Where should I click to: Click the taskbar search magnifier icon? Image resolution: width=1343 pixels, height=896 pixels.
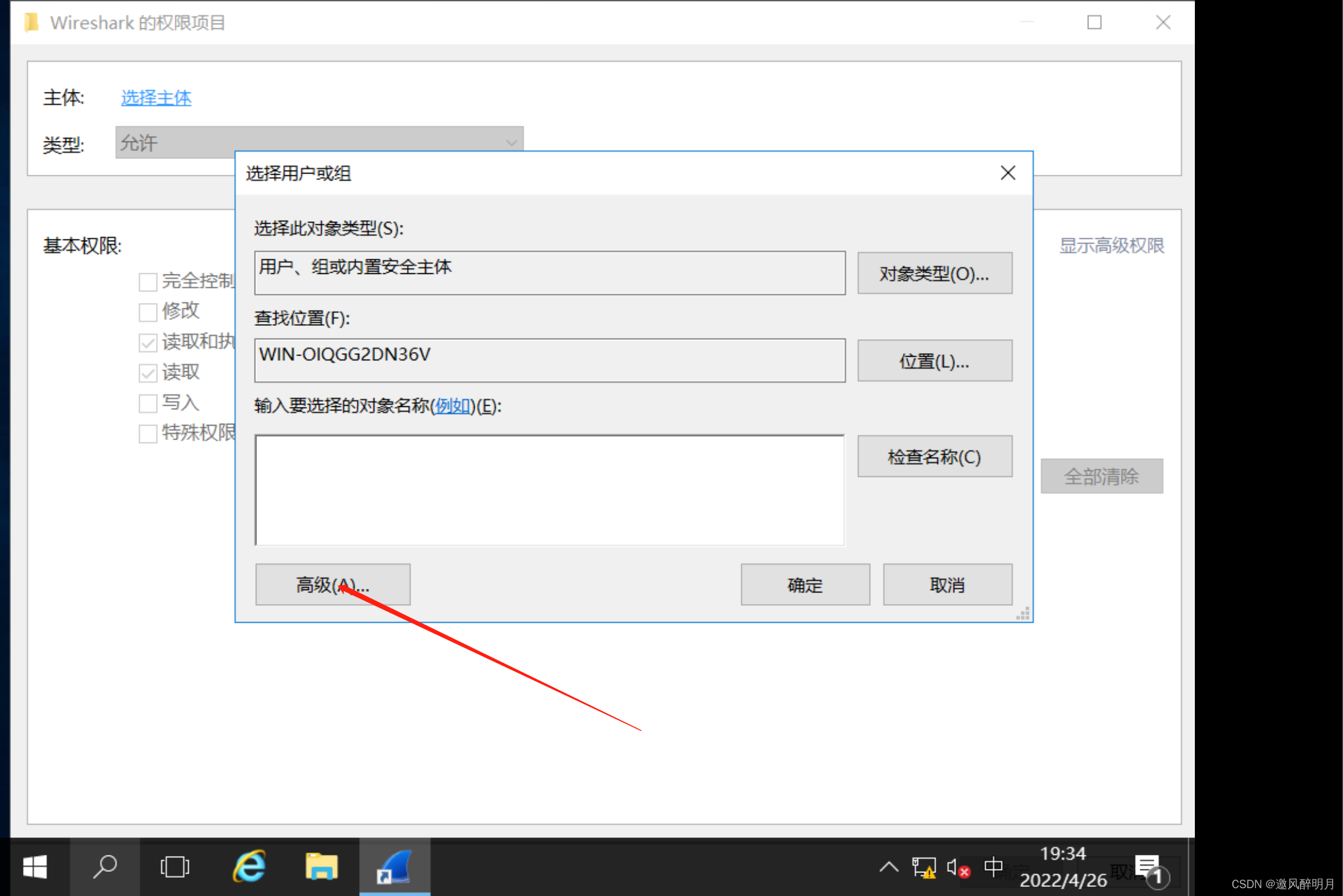click(105, 867)
